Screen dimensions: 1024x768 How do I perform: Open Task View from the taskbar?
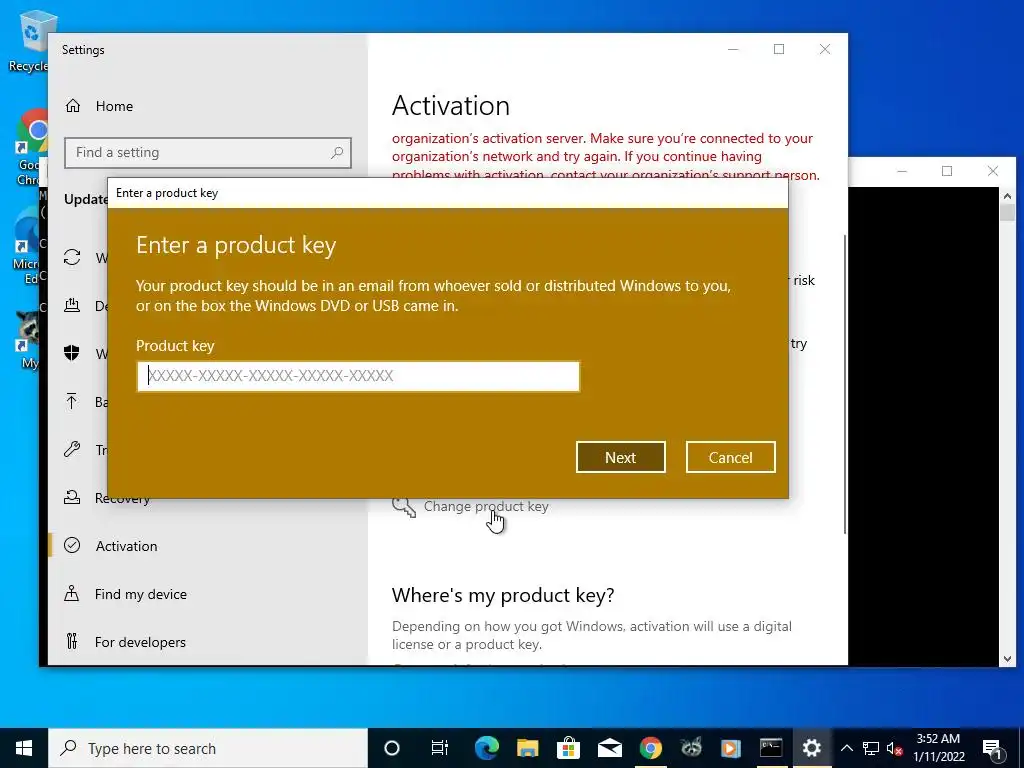point(440,748)
